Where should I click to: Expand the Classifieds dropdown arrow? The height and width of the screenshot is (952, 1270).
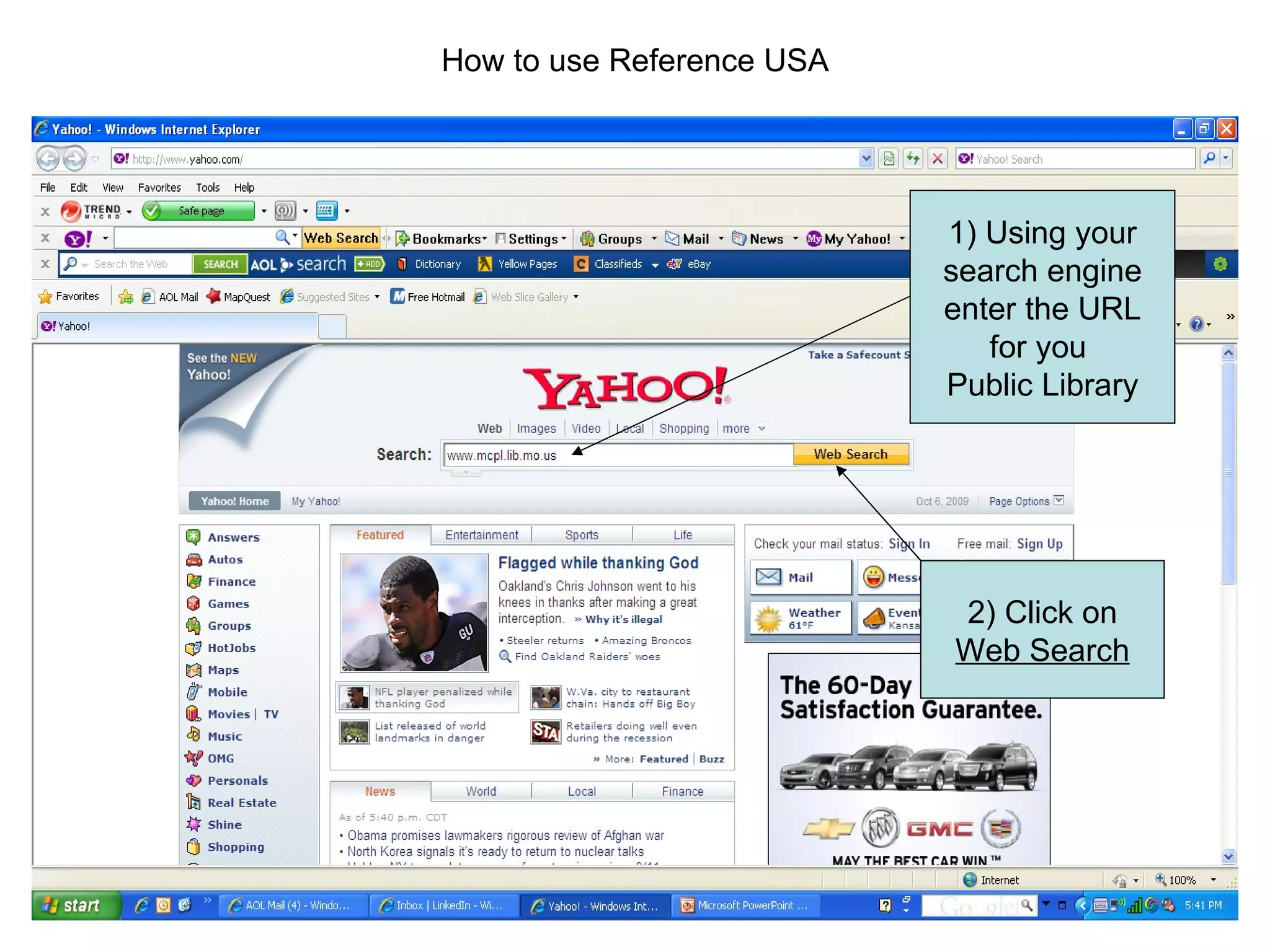pos(655,265)
